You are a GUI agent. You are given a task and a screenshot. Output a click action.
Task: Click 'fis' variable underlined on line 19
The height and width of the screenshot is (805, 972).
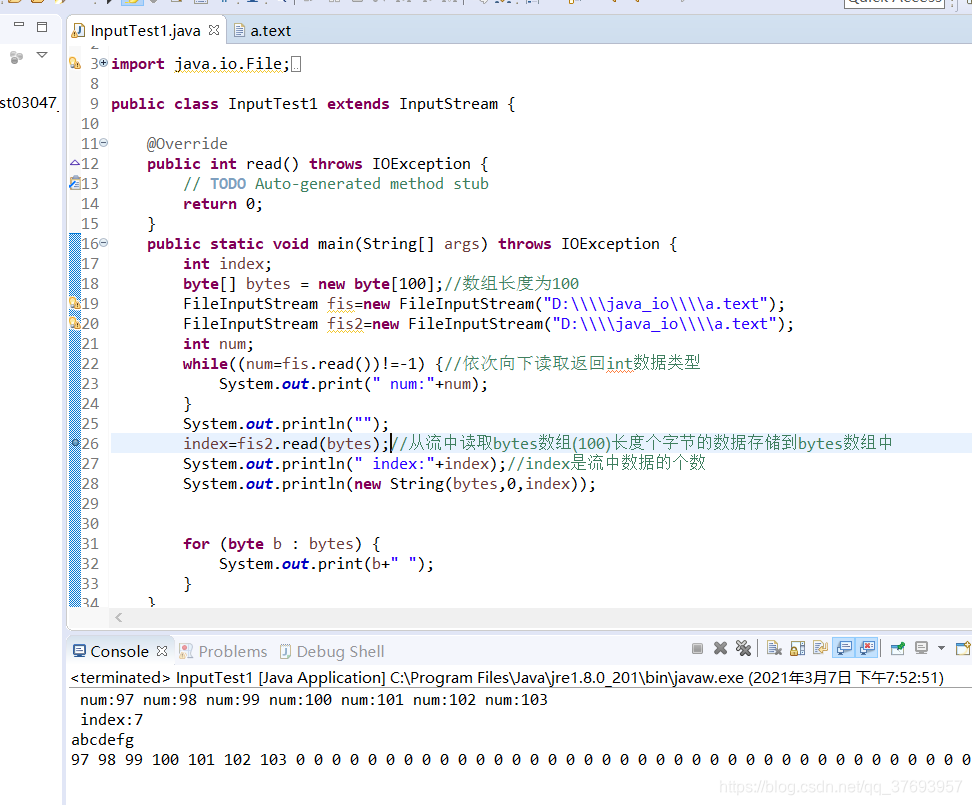(x=341, y=304)
